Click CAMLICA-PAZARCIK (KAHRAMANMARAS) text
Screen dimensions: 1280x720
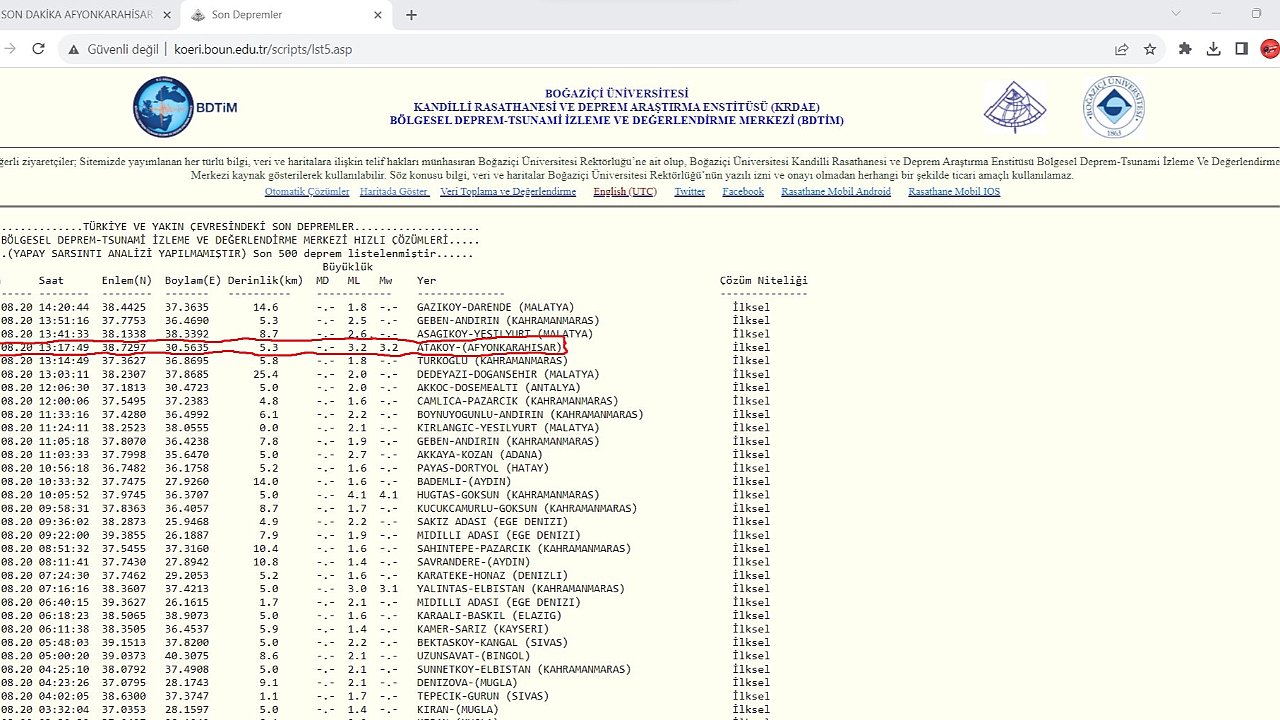coord(517,401)
